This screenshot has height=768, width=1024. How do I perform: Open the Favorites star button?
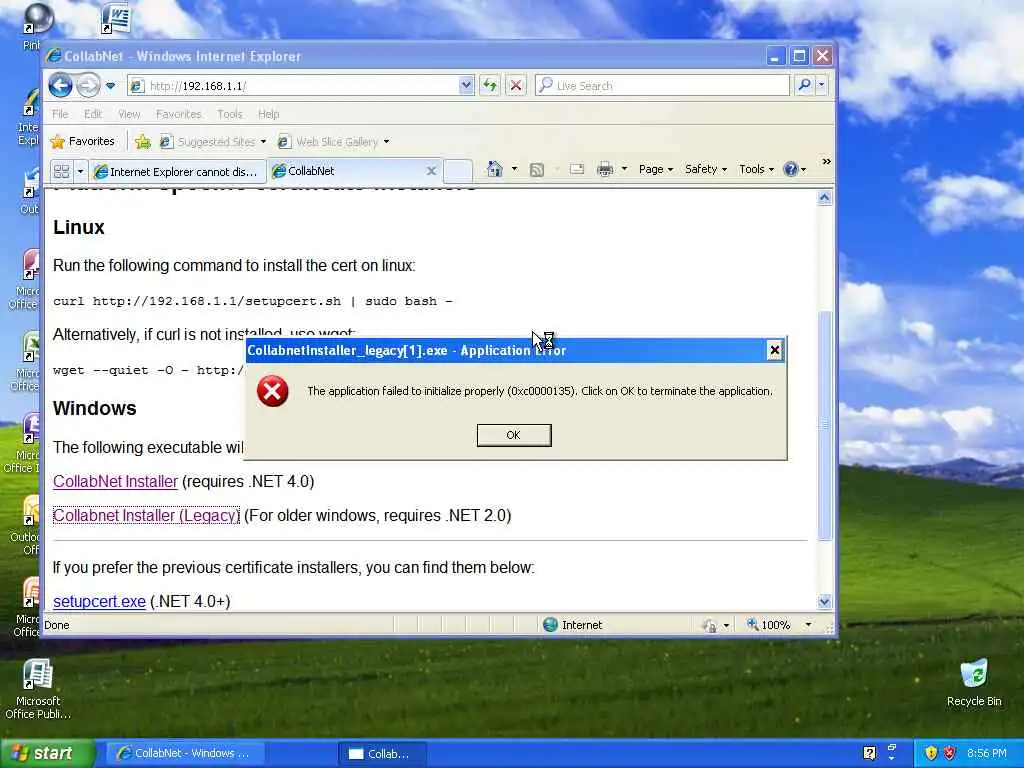click(82, 141)
